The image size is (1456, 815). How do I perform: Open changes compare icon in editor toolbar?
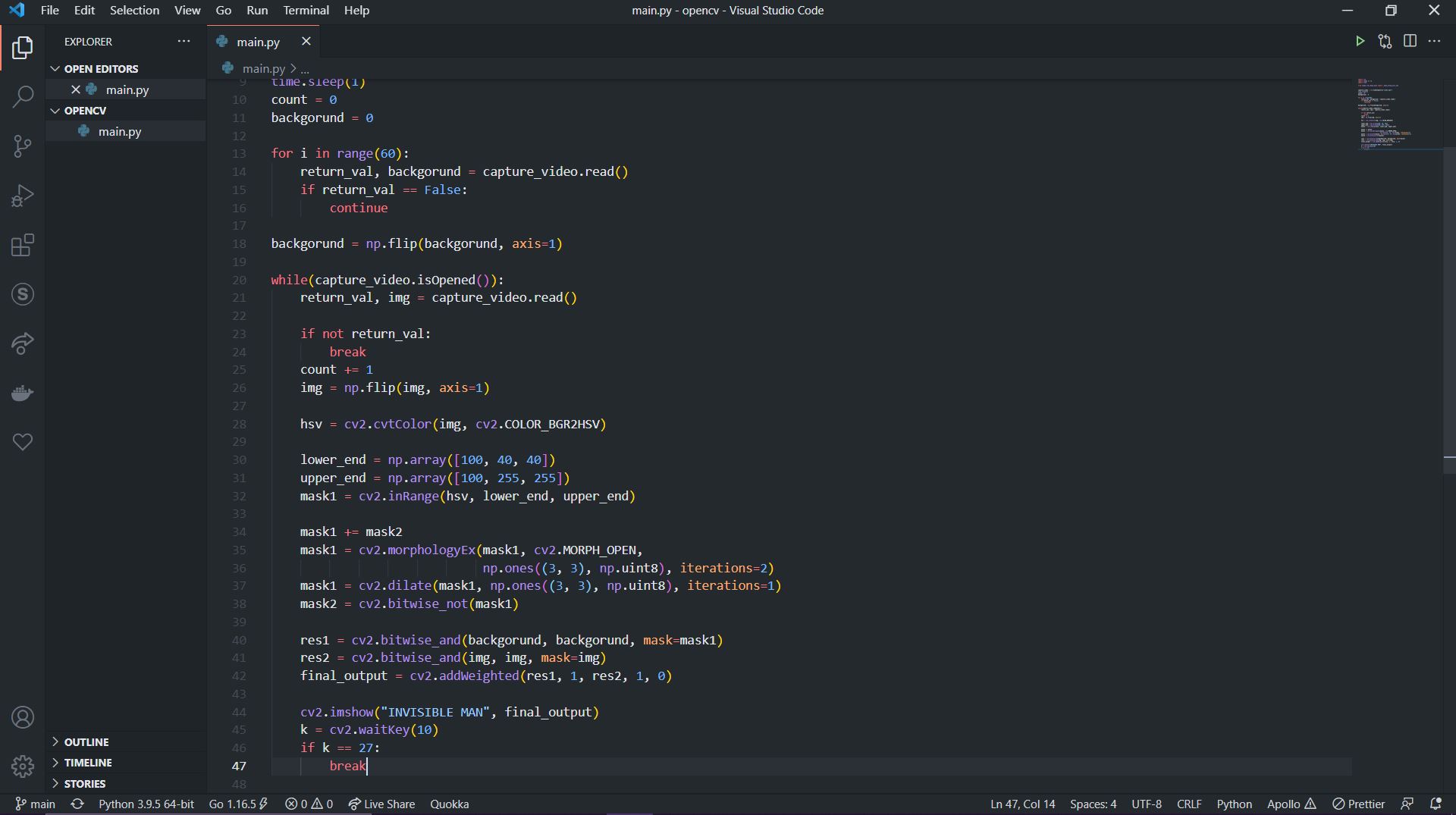pyautogui.click(x=1385, y=41)
